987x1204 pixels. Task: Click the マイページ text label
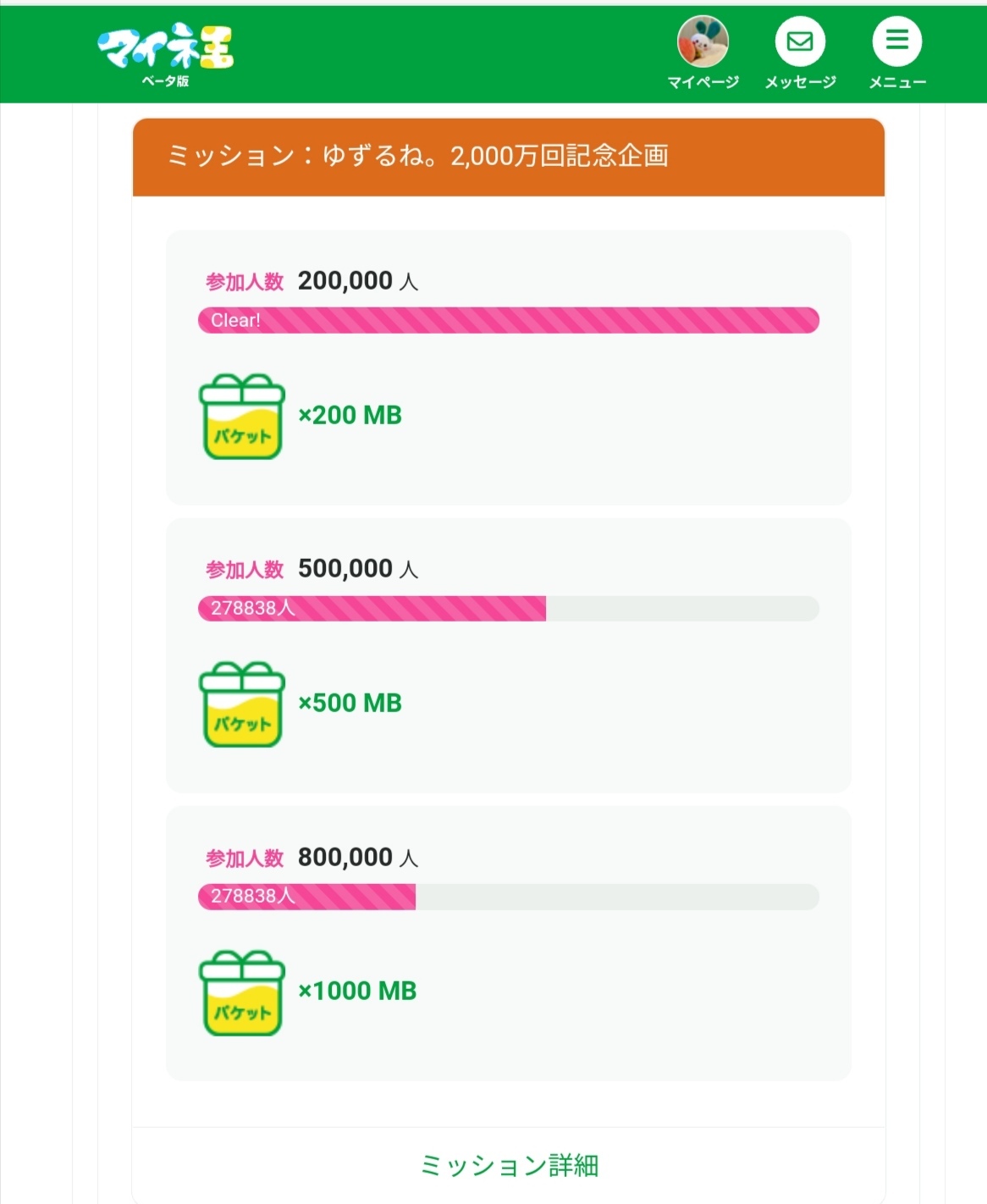point(703,82)
